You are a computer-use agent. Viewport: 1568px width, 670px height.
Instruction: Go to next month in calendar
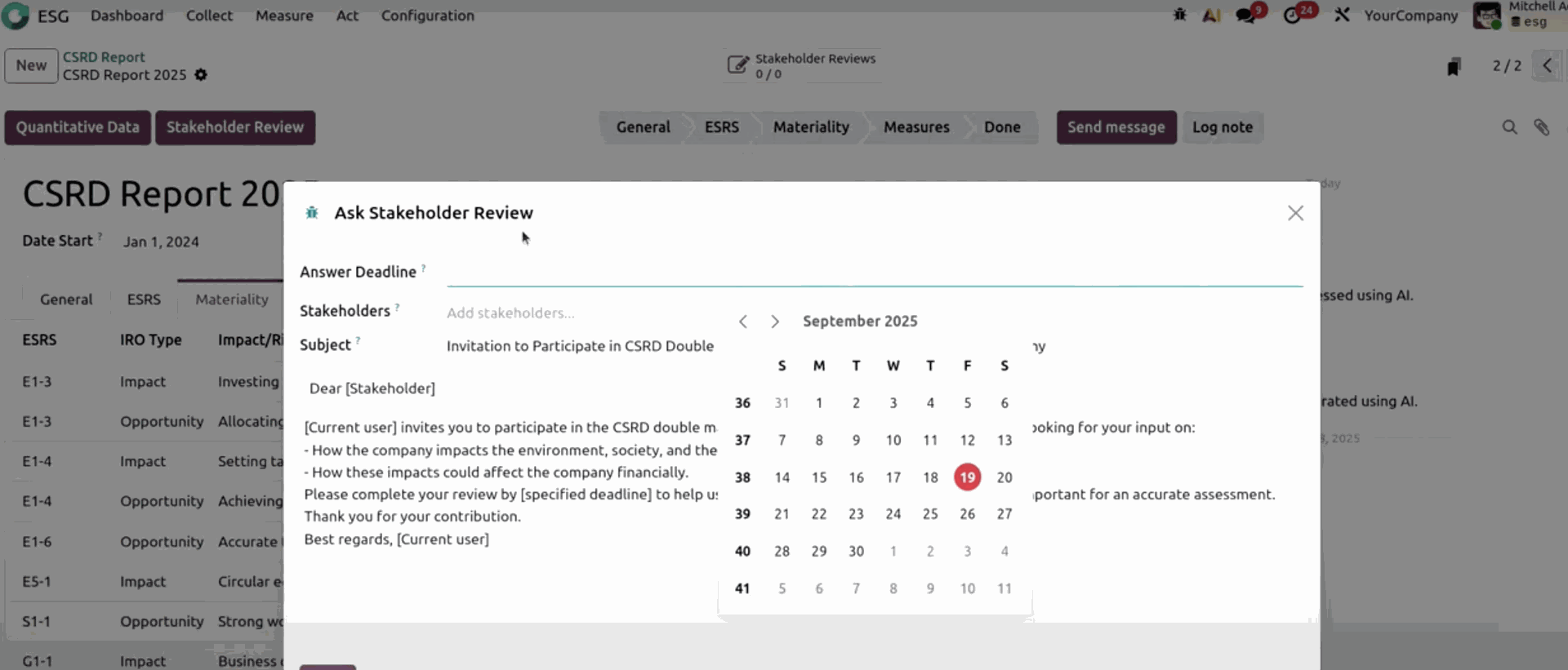click(775, 322)
